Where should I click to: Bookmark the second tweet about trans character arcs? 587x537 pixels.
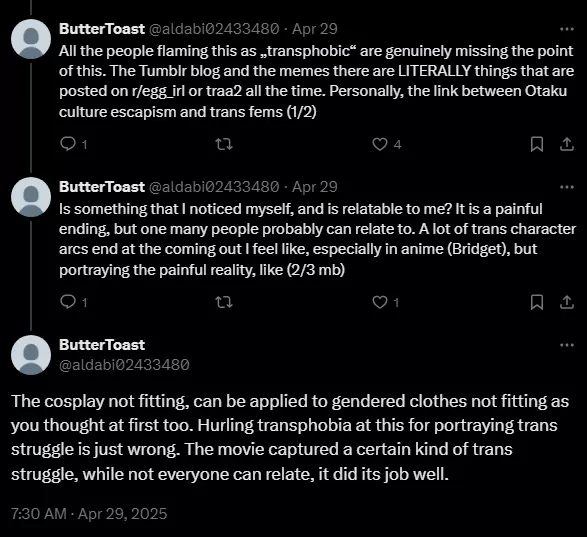click(537, 302)
